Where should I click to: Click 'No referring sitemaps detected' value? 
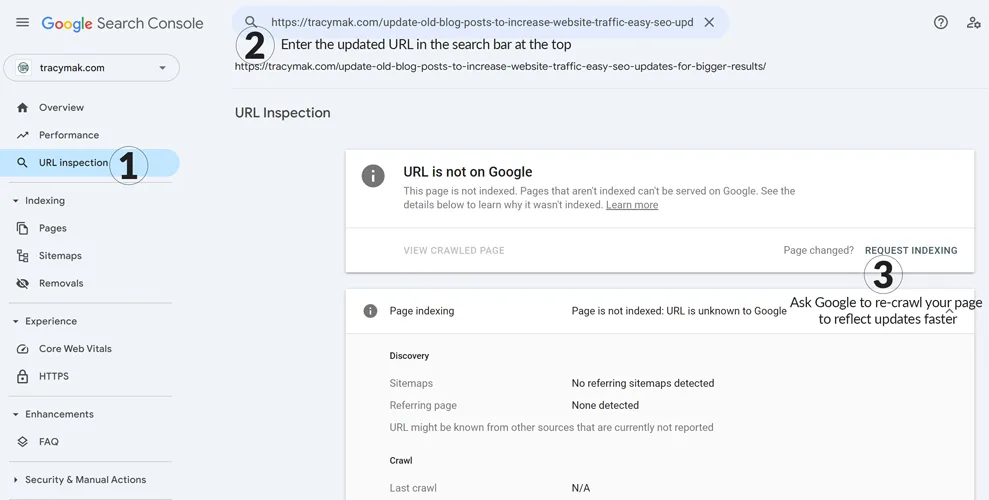(643, 383)
